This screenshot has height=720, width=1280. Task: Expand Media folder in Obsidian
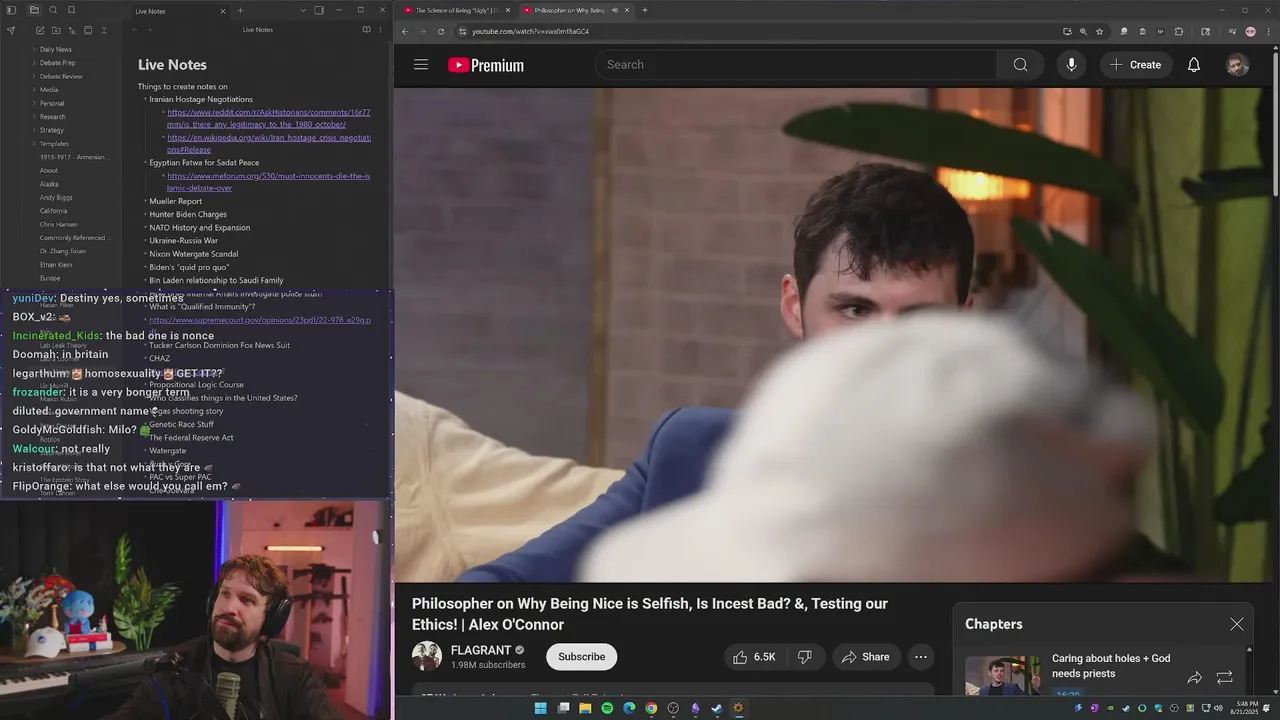tap(49, 90)
